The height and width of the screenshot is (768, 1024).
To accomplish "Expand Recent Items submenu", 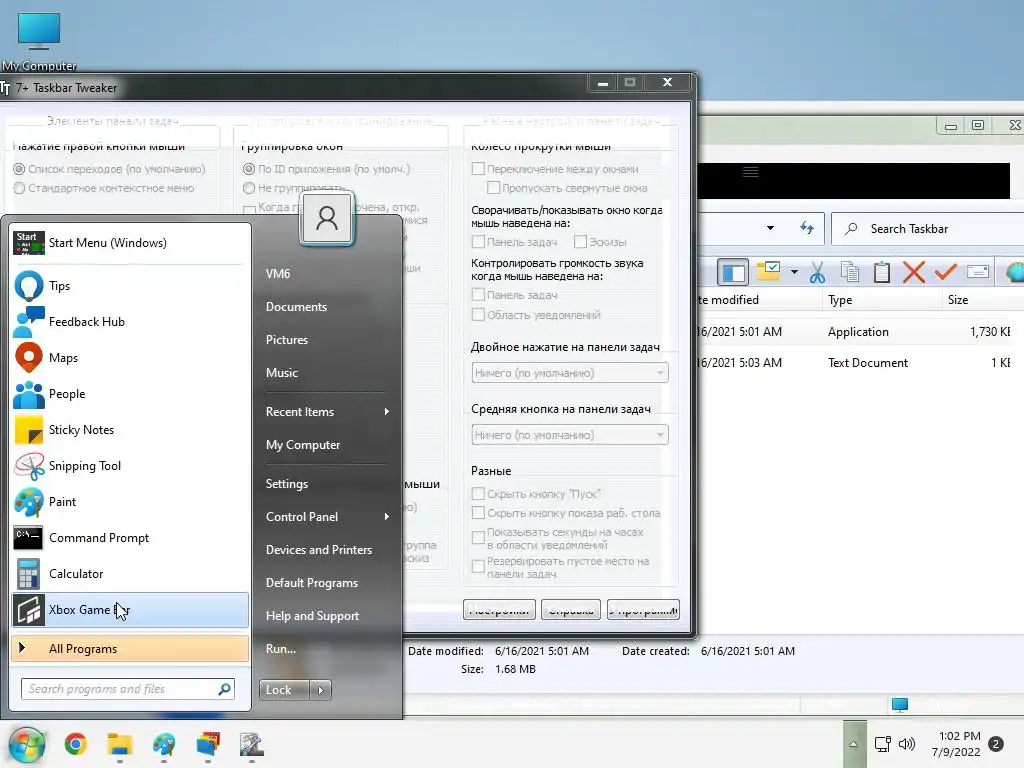I will 327,412.
